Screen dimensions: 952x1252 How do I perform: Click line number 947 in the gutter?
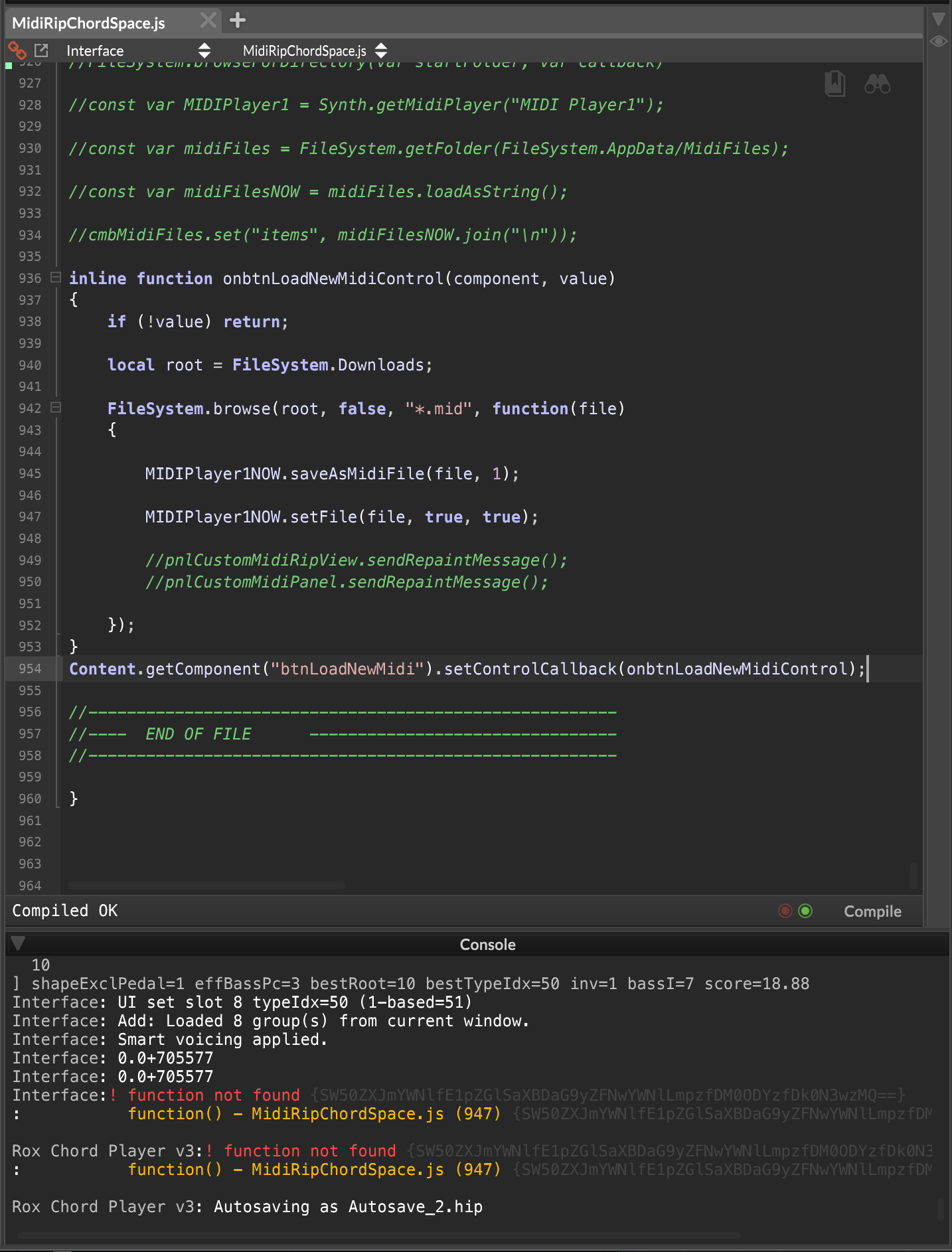click(x=30, y=516)
